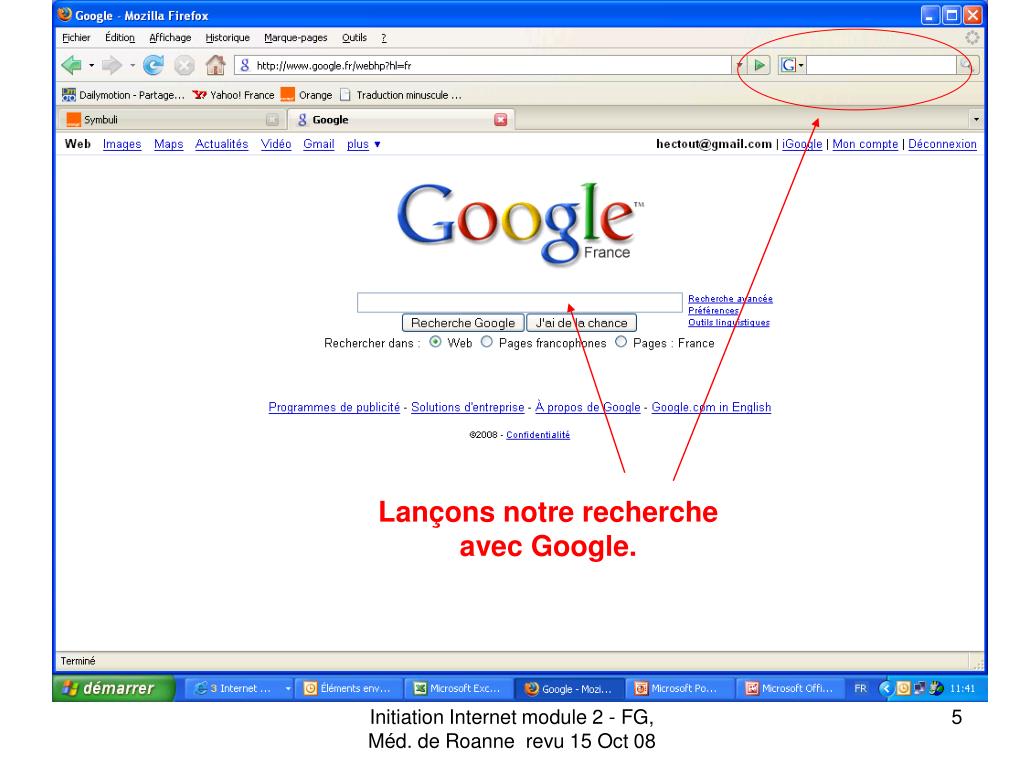
Task: Select the Pages francophones radio button
Action: click(x=487, y=342)
